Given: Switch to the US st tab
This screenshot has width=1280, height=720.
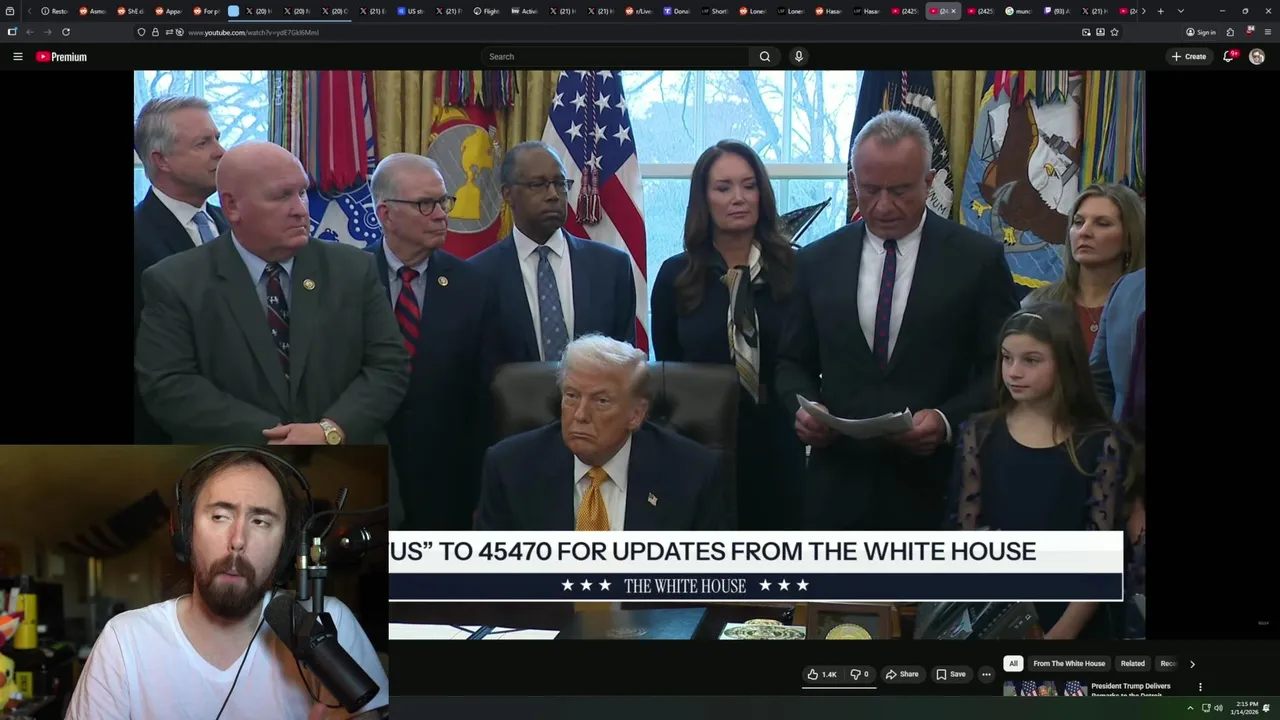Looking at the screenshot, I should pyautogui.click(x=410, y=11).
